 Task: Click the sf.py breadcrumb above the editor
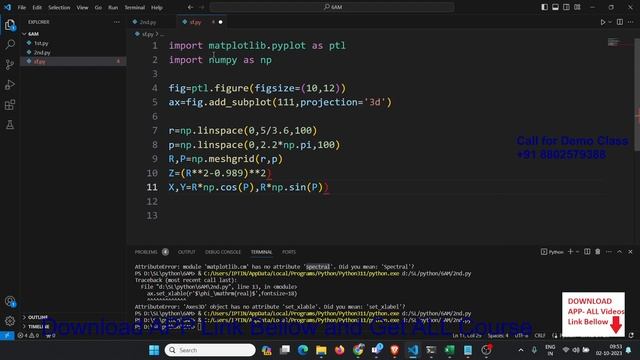pyautogui.click(x=147, y=34)
